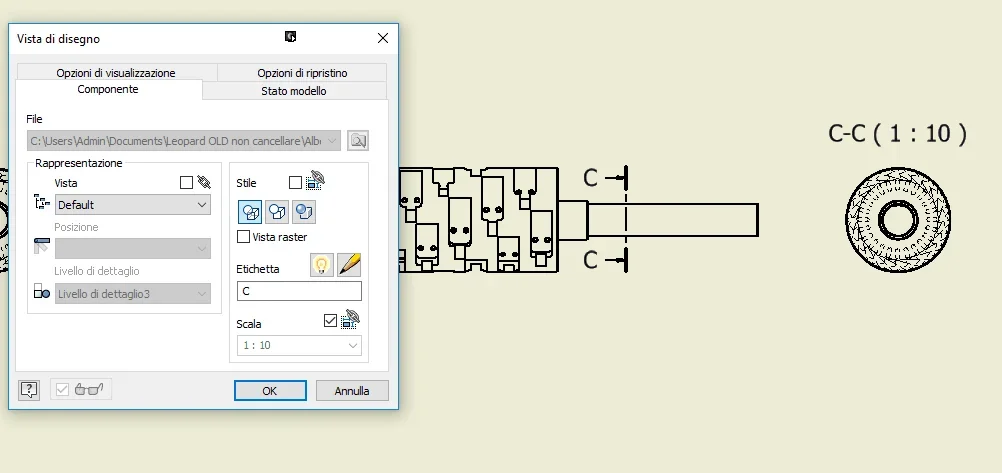Expand the Scala 1 : 10 dropdown
Viewport: 1002px width, 473px height.
point(299,345)
